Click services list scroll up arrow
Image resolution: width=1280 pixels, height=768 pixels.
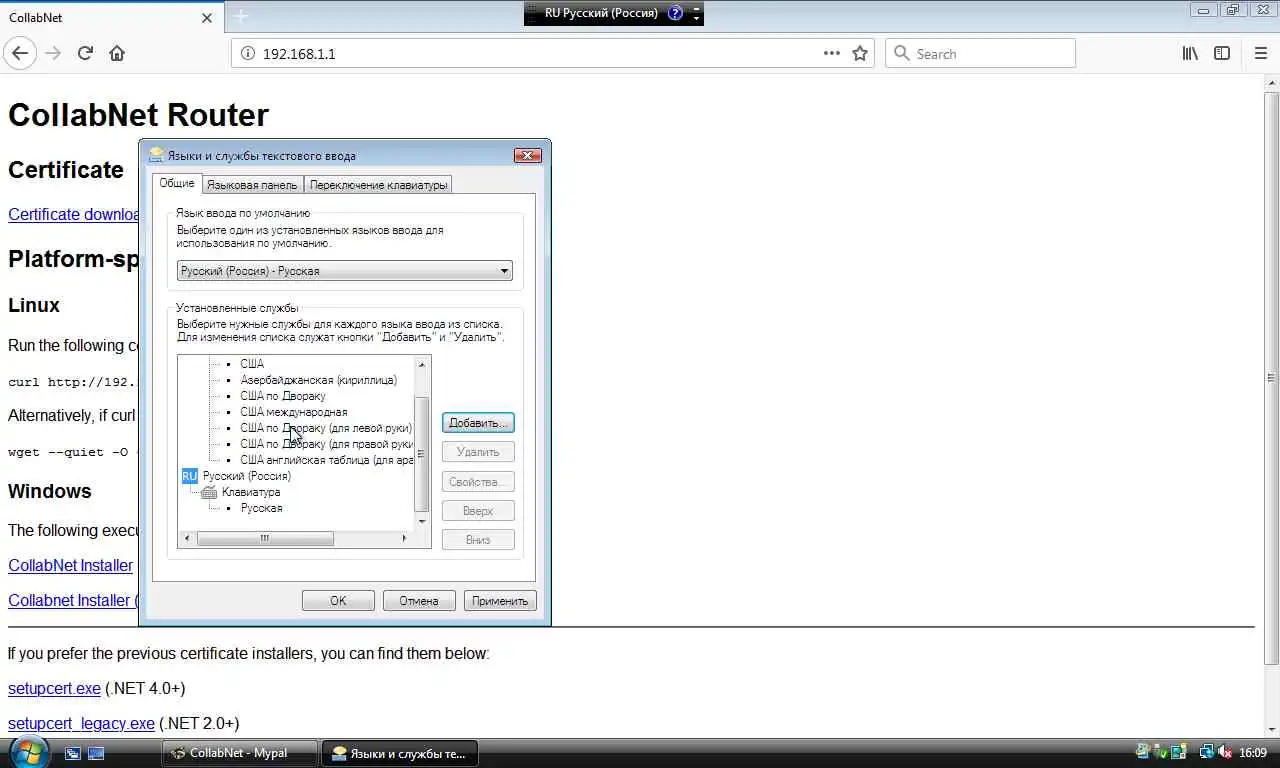pyautogui.click(x=422, y=364)
